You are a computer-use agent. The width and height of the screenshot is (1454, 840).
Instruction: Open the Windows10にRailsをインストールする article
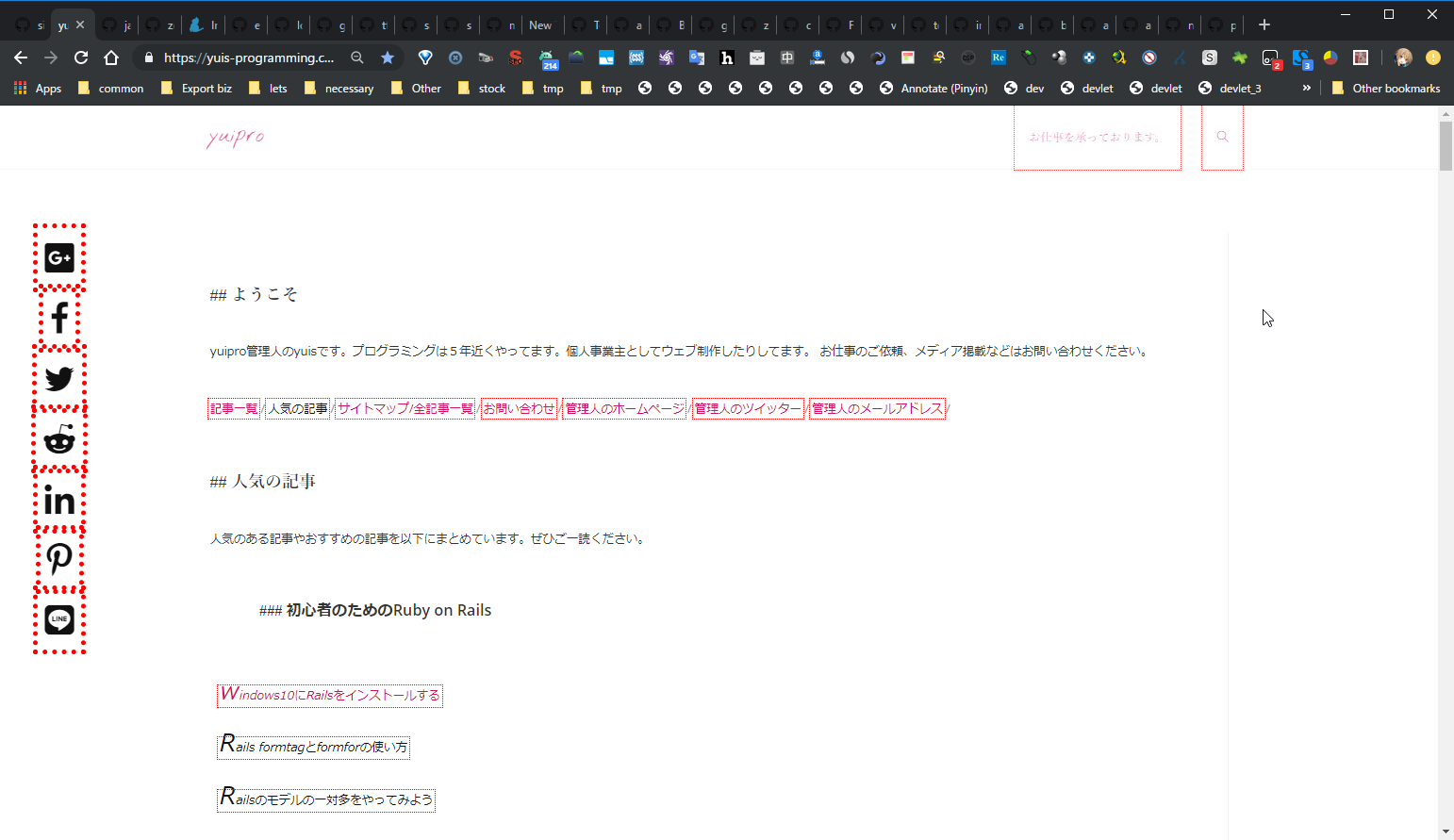click(x=330, y=696)
